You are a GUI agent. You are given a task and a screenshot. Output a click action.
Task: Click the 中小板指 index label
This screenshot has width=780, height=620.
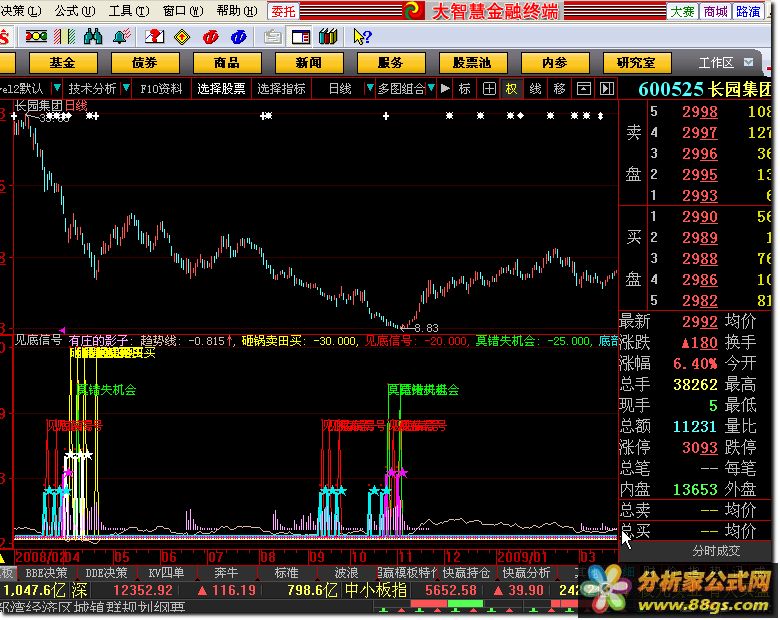[x=376, y=591]
